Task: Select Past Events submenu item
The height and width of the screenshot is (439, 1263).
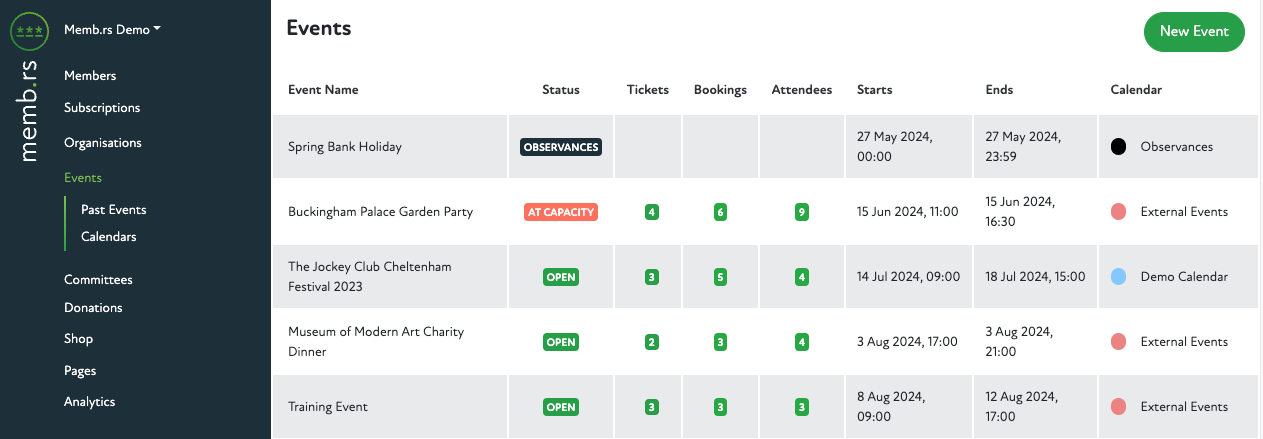Action: tap(114, 210)
